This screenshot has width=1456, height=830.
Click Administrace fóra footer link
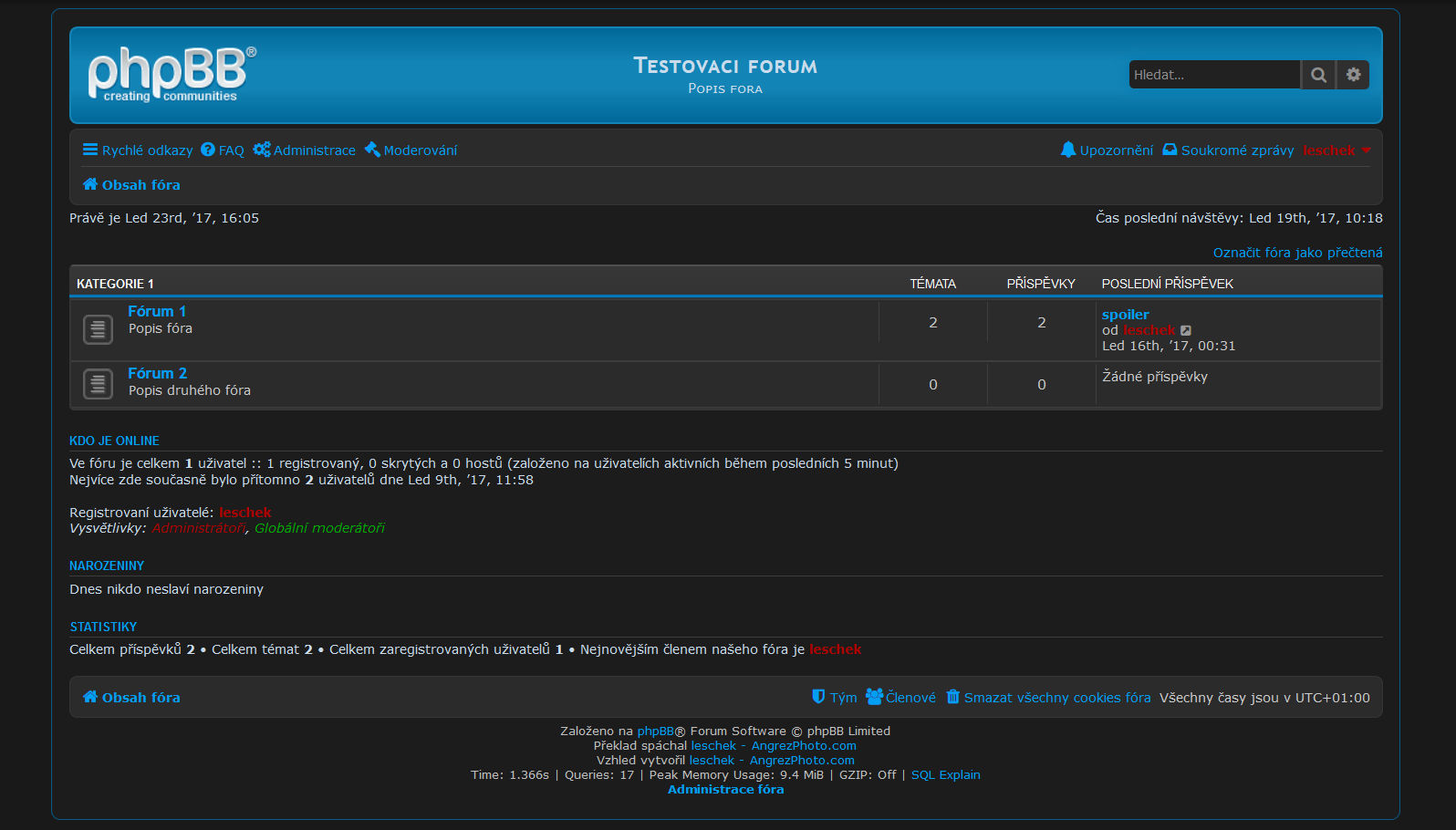tap(725, 790)
